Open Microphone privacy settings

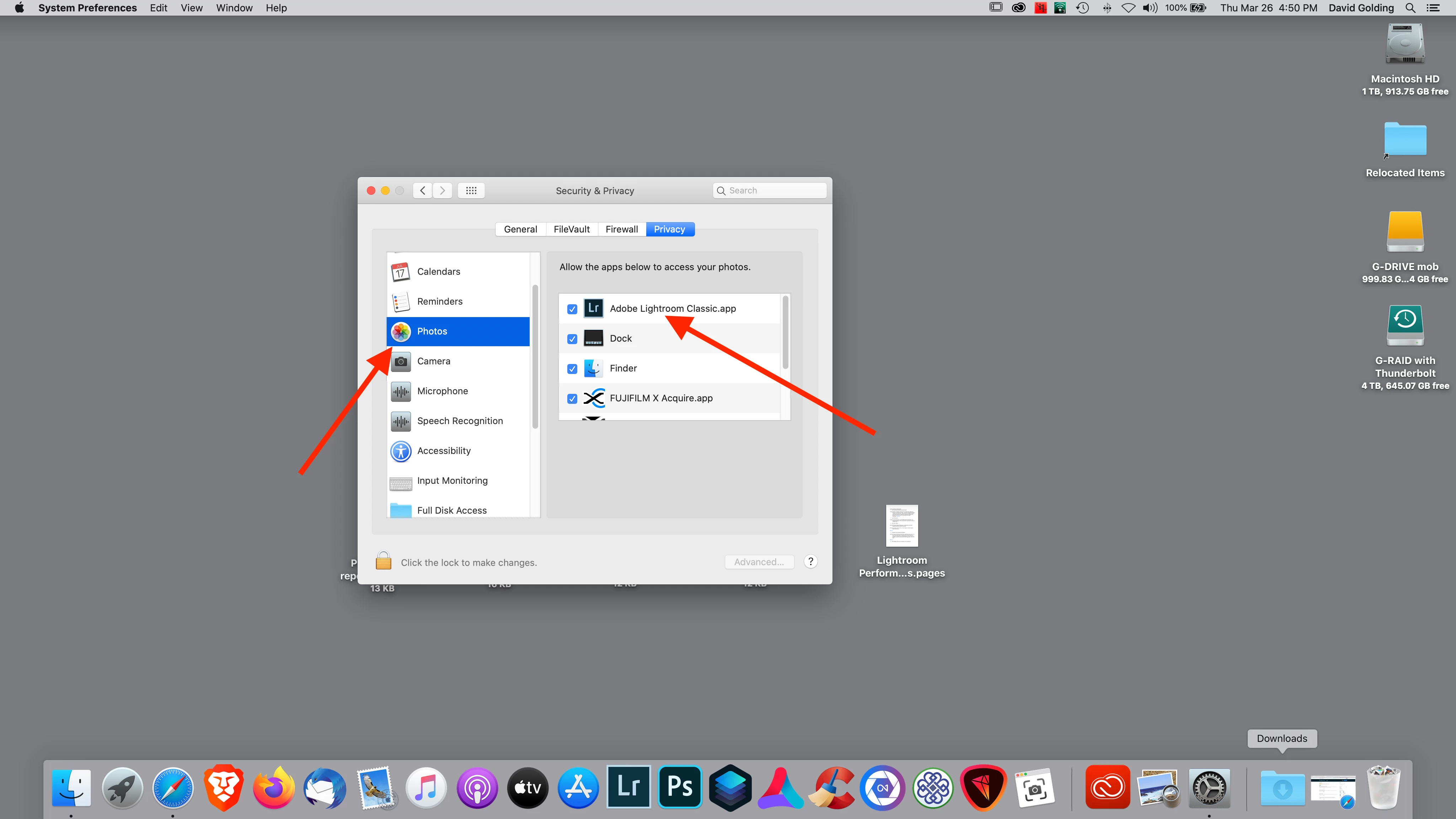click(x=442, y=391)
